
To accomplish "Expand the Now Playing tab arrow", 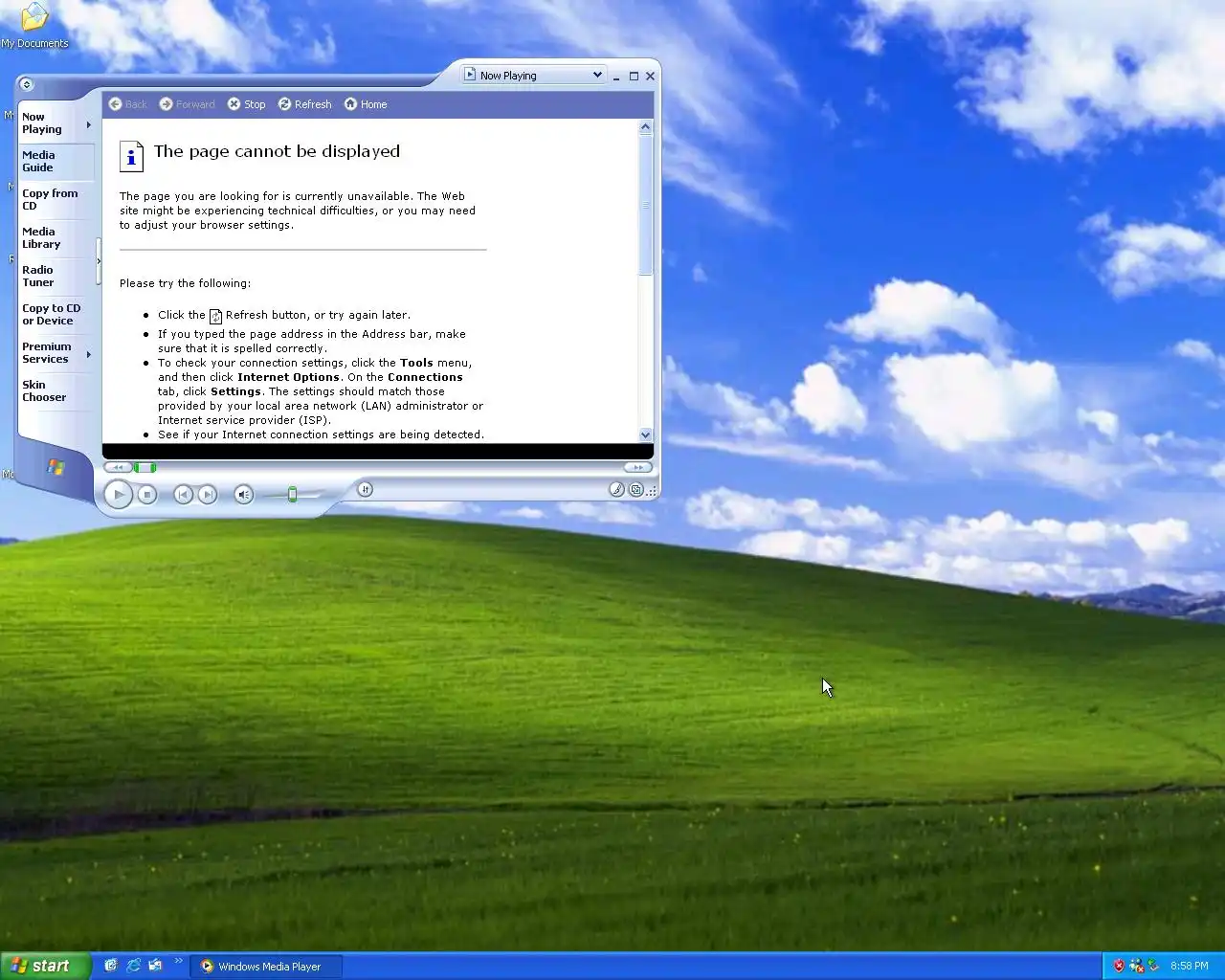I will click(x=89, y=124).
